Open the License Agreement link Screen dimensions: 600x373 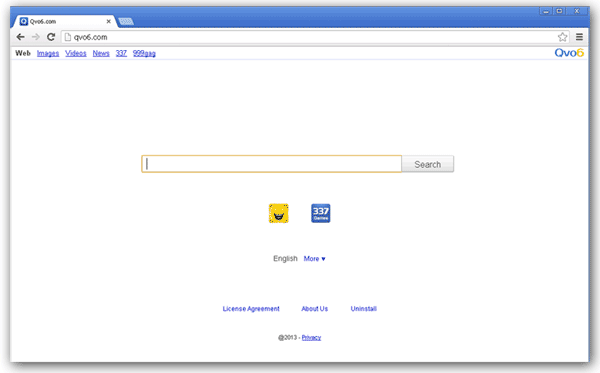point(251,309)
